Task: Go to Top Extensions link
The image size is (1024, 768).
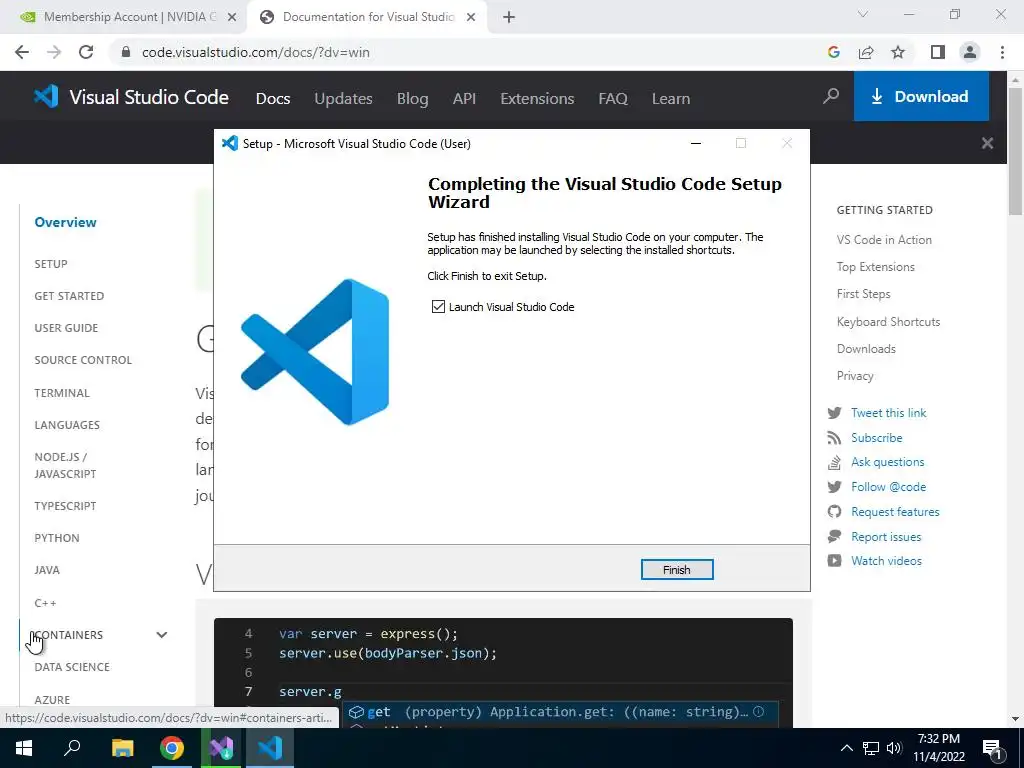Action: pos(876,266)
